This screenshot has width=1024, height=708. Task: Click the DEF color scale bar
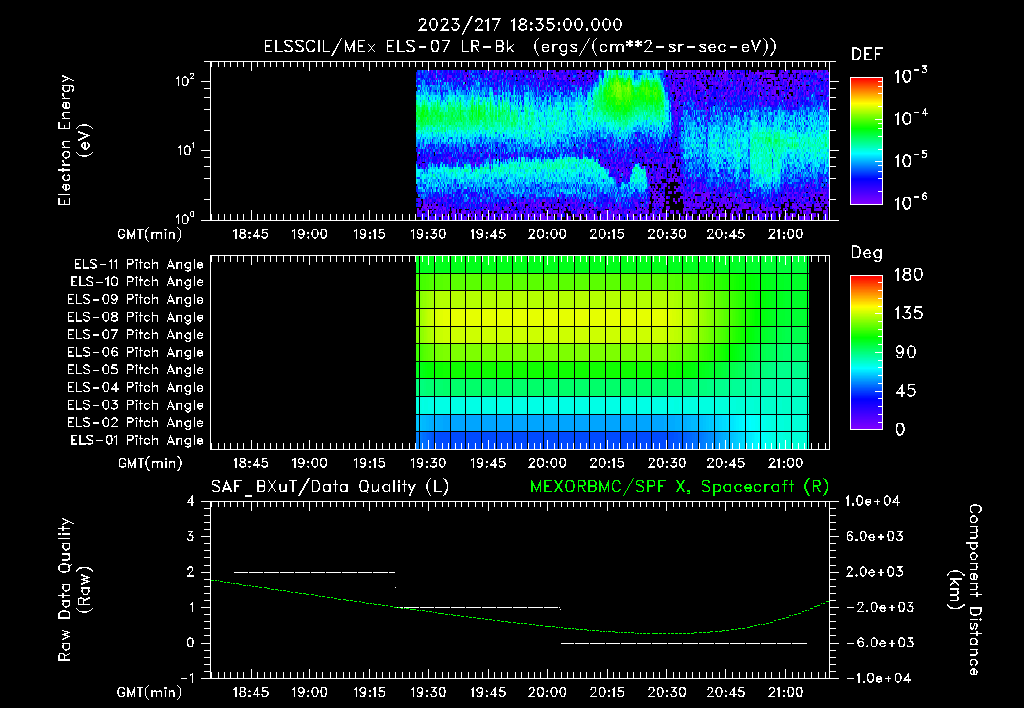pos(867,141)
